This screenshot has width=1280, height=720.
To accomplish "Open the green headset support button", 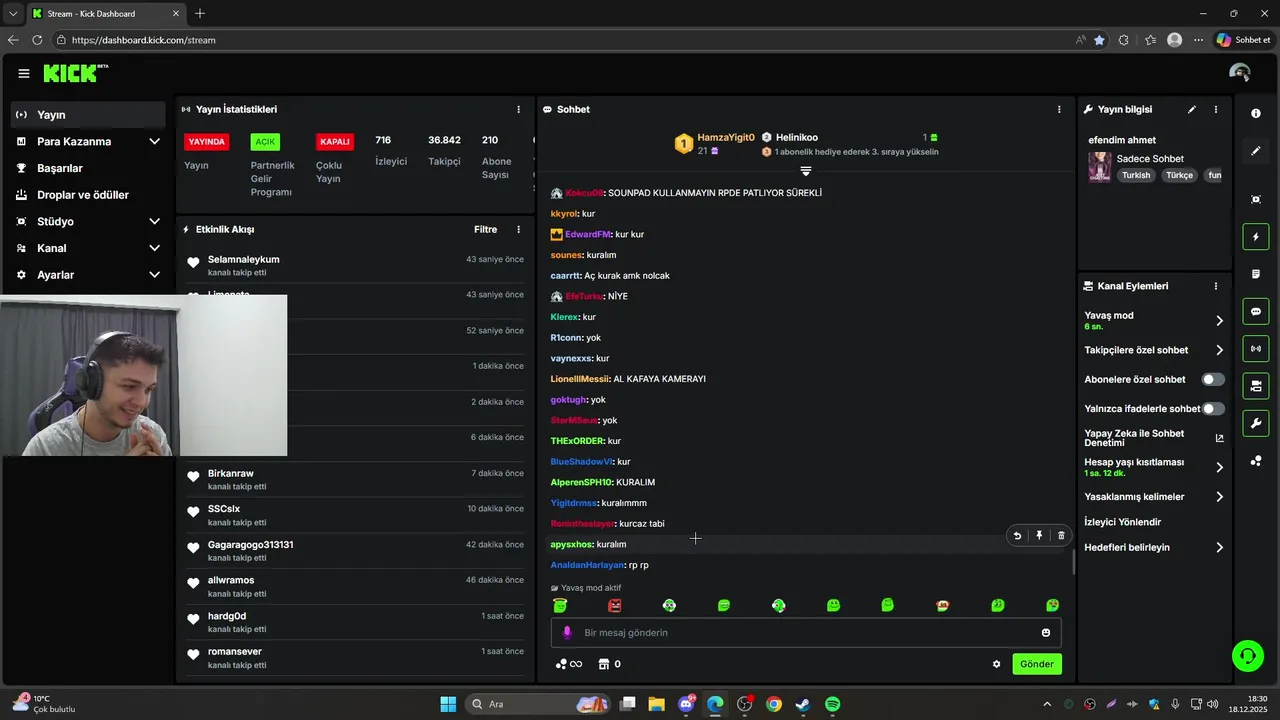I will point(1247,656).
